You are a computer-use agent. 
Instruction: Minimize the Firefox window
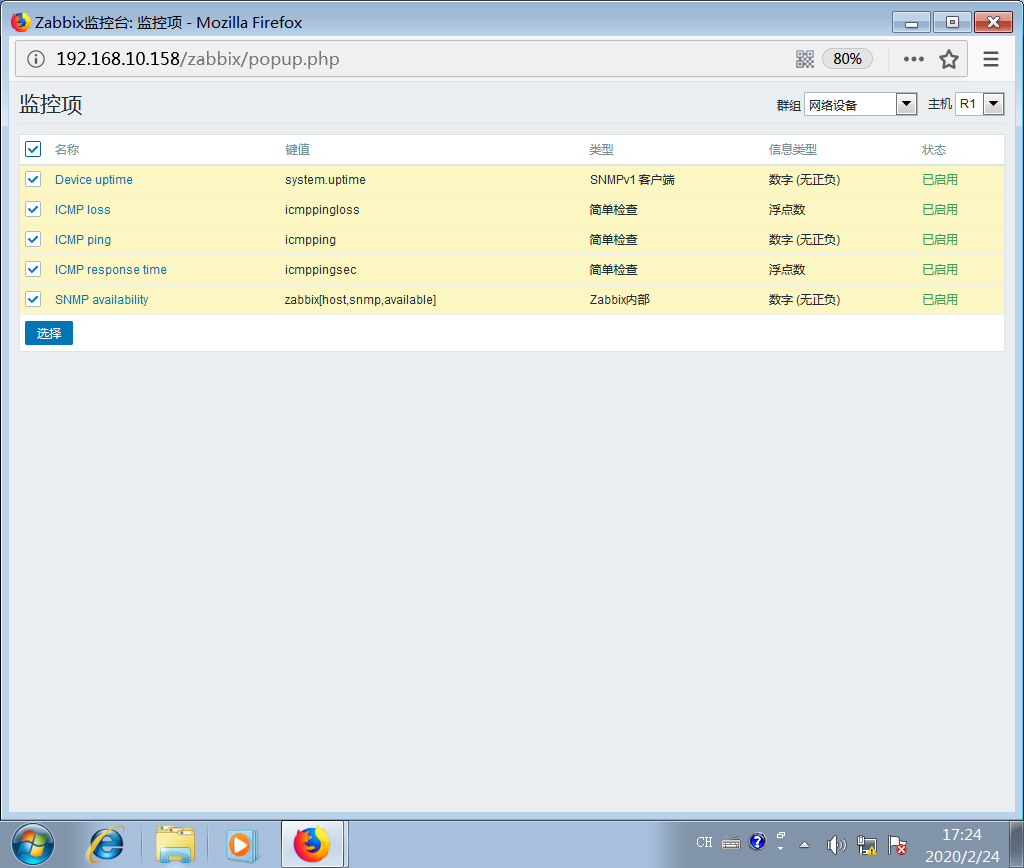(x=912, y=22)
